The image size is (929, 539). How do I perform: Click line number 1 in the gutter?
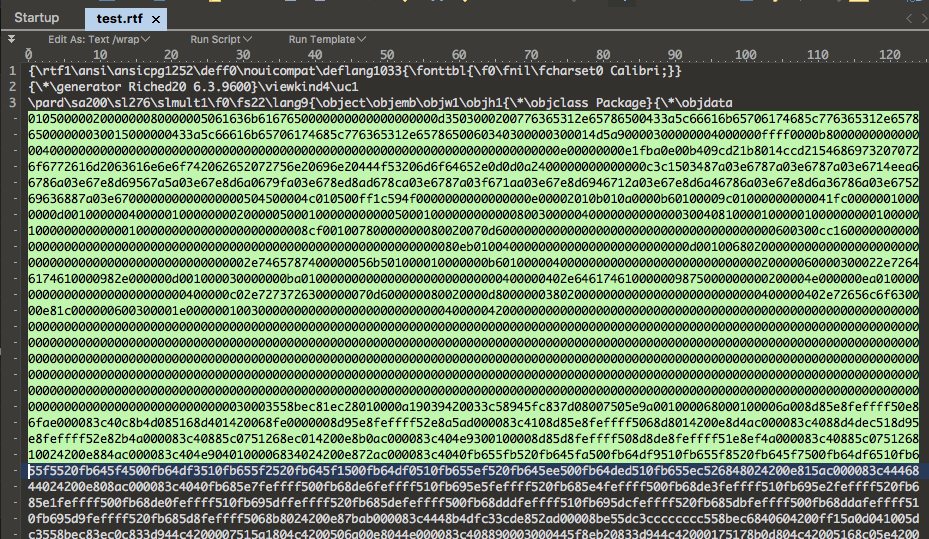(12, 71)
